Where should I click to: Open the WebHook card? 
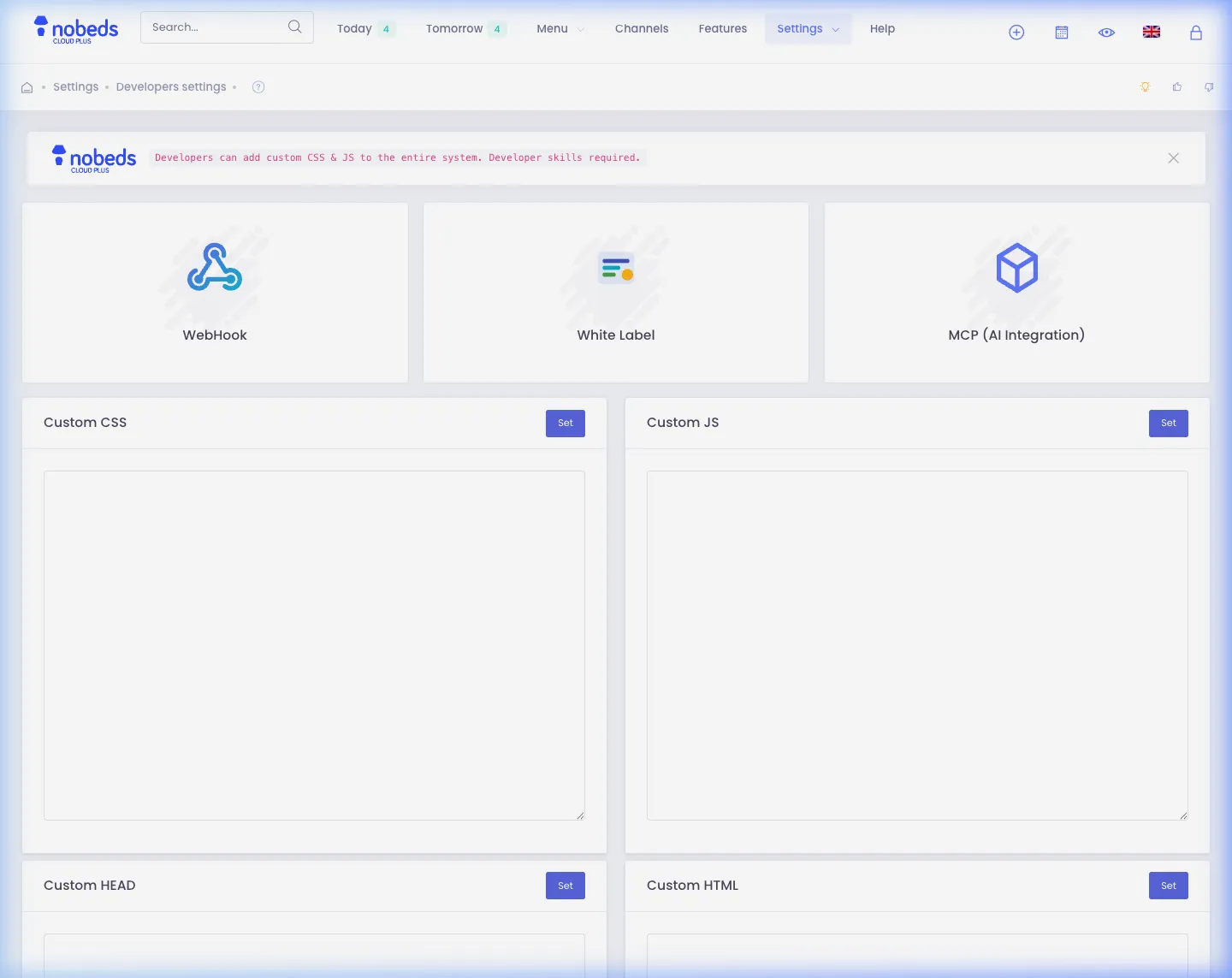(215, 293)
